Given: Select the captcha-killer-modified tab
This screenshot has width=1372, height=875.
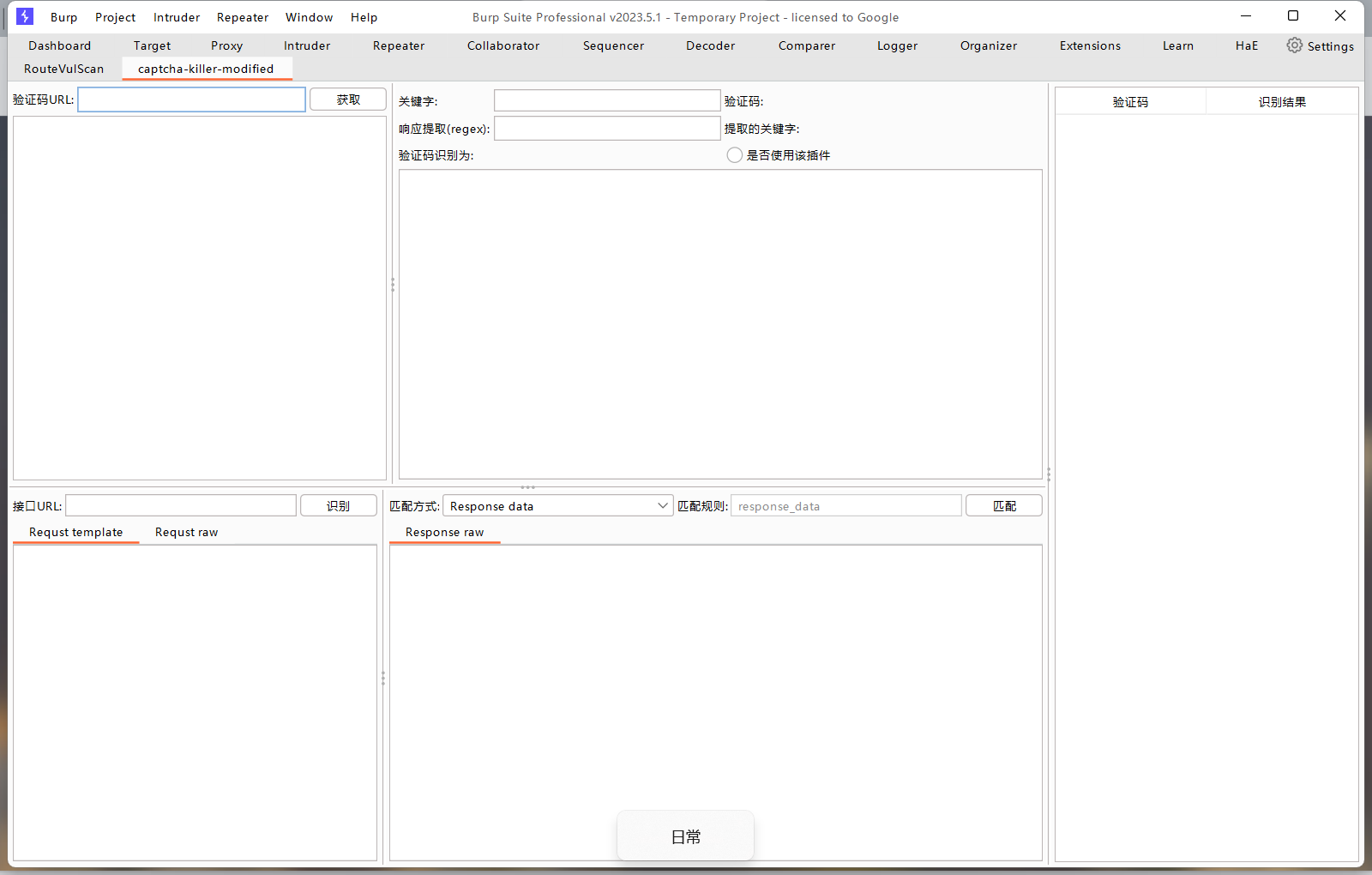Looking at the screenshot, I should (206, 69).
